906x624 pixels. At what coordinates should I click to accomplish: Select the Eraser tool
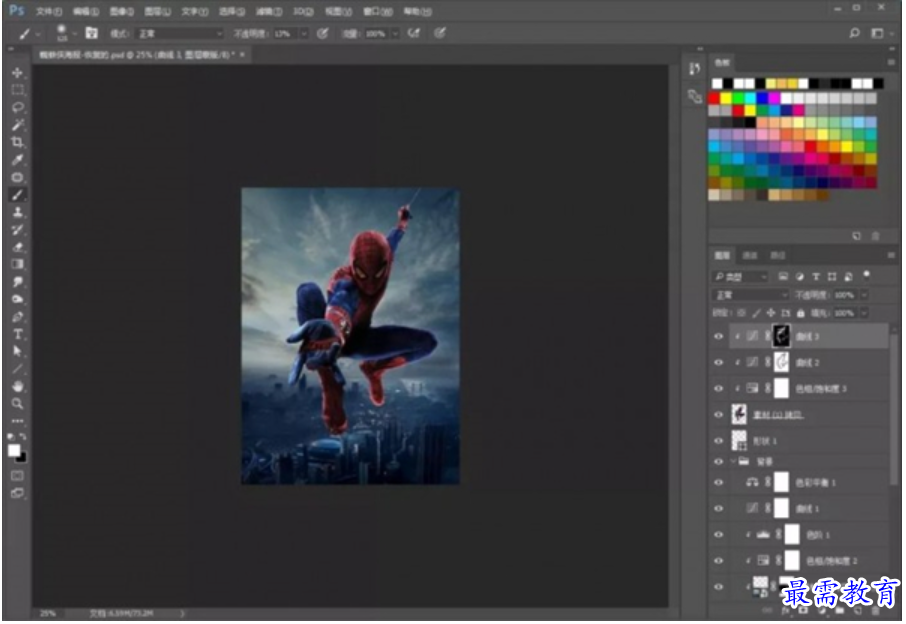pyautogui.click(x=17, y=247)
